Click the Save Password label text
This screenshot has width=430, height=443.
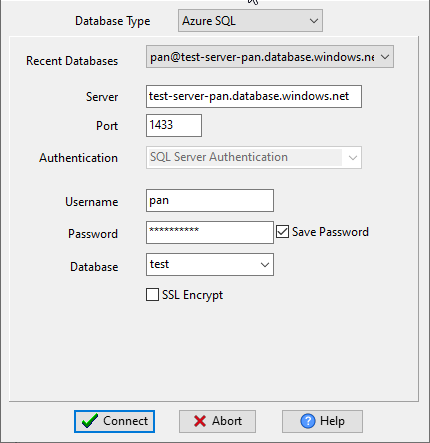point(330,232)
